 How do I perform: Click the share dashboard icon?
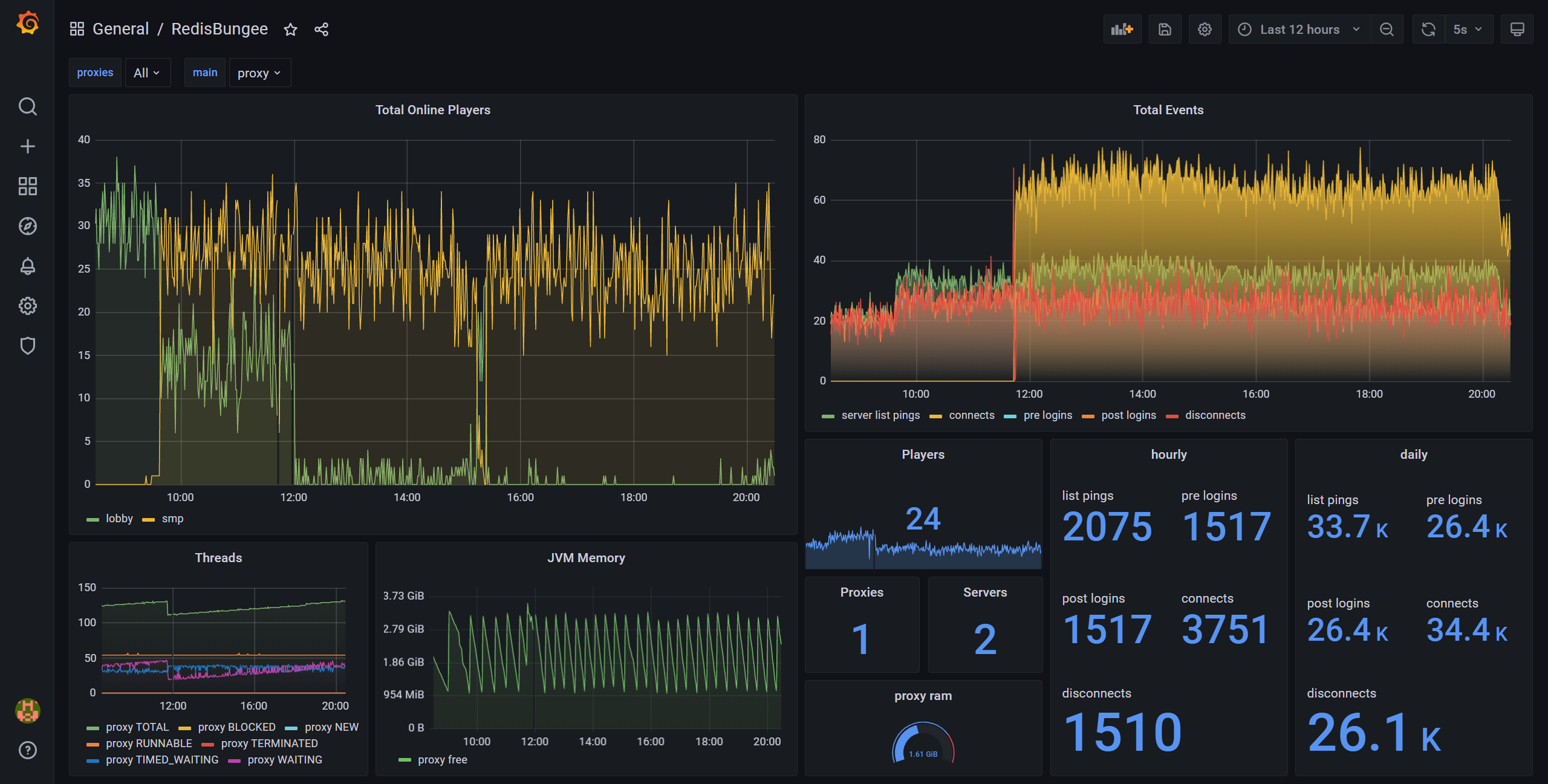tap(321, 29)
